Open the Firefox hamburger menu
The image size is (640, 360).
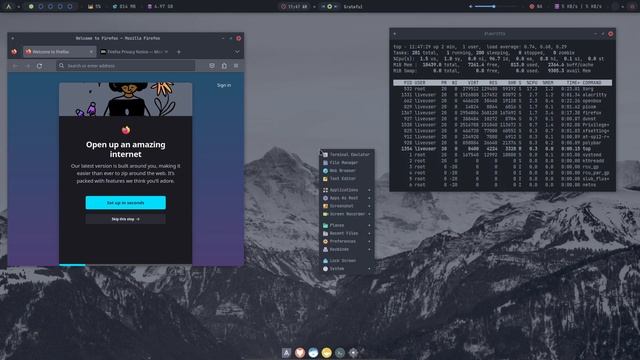(236, 66)
